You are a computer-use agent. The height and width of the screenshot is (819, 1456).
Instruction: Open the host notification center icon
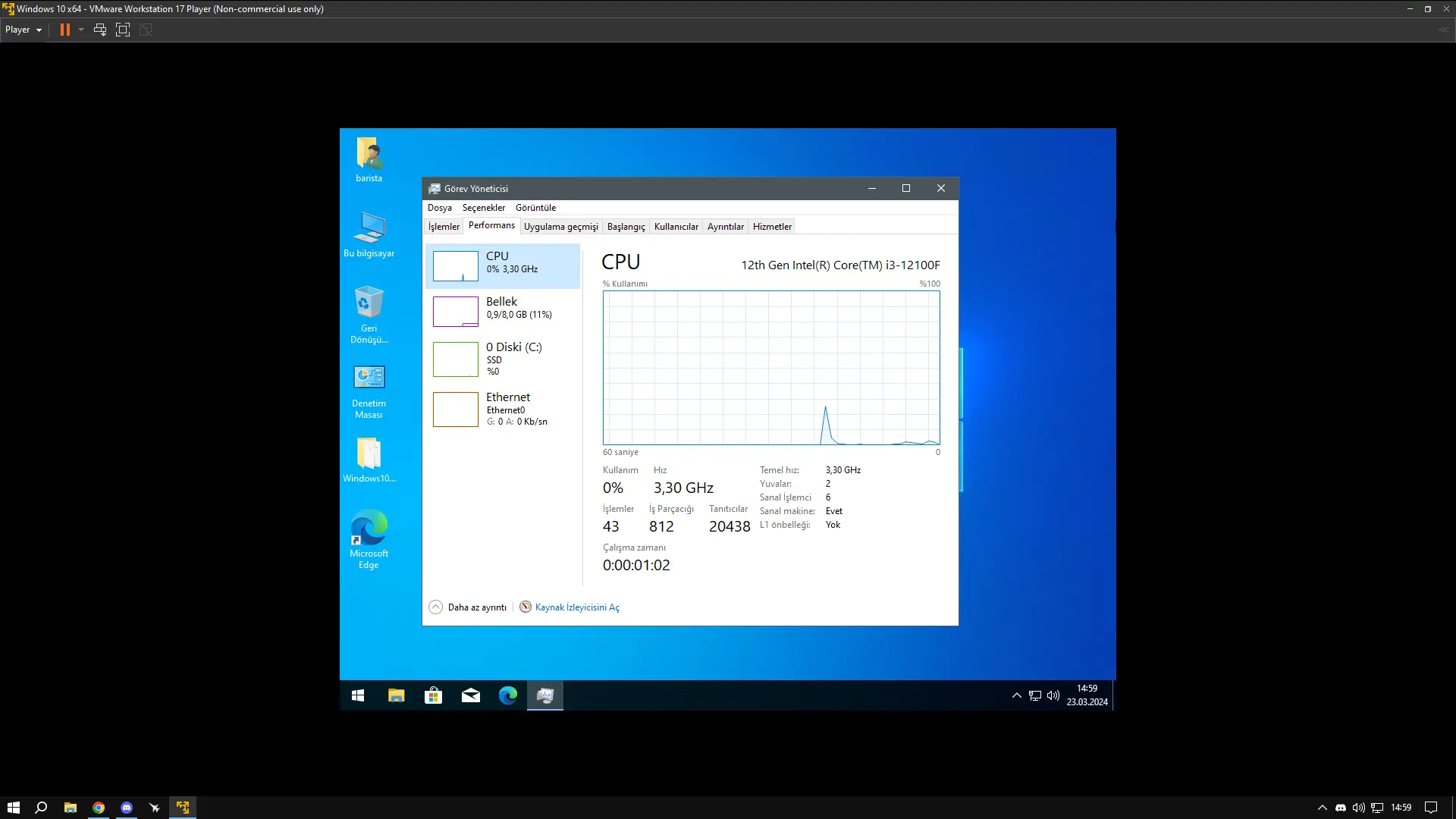pyautogui.click(x=1431, y=808)
